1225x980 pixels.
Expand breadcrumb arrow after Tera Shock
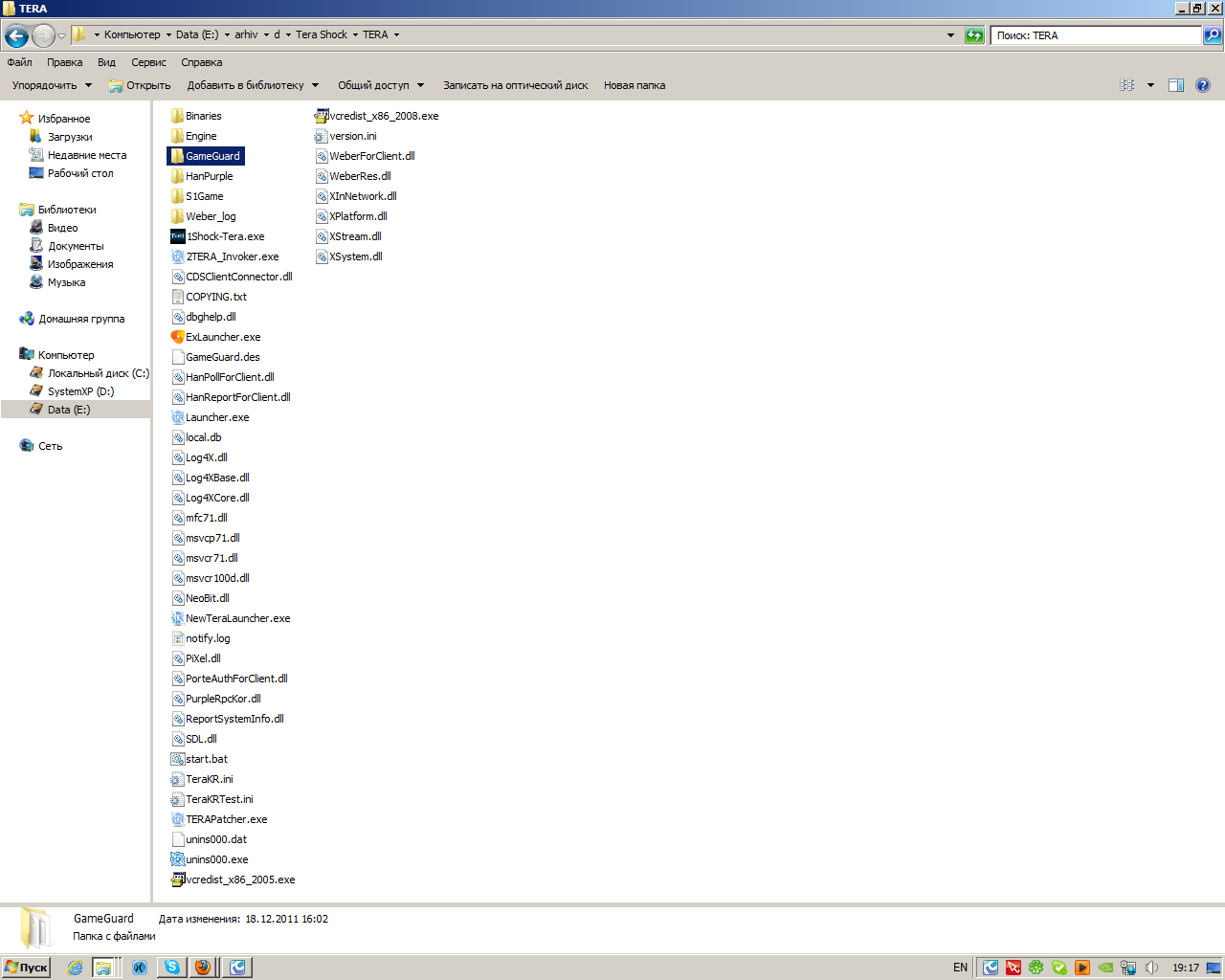(x=355, y=35)
